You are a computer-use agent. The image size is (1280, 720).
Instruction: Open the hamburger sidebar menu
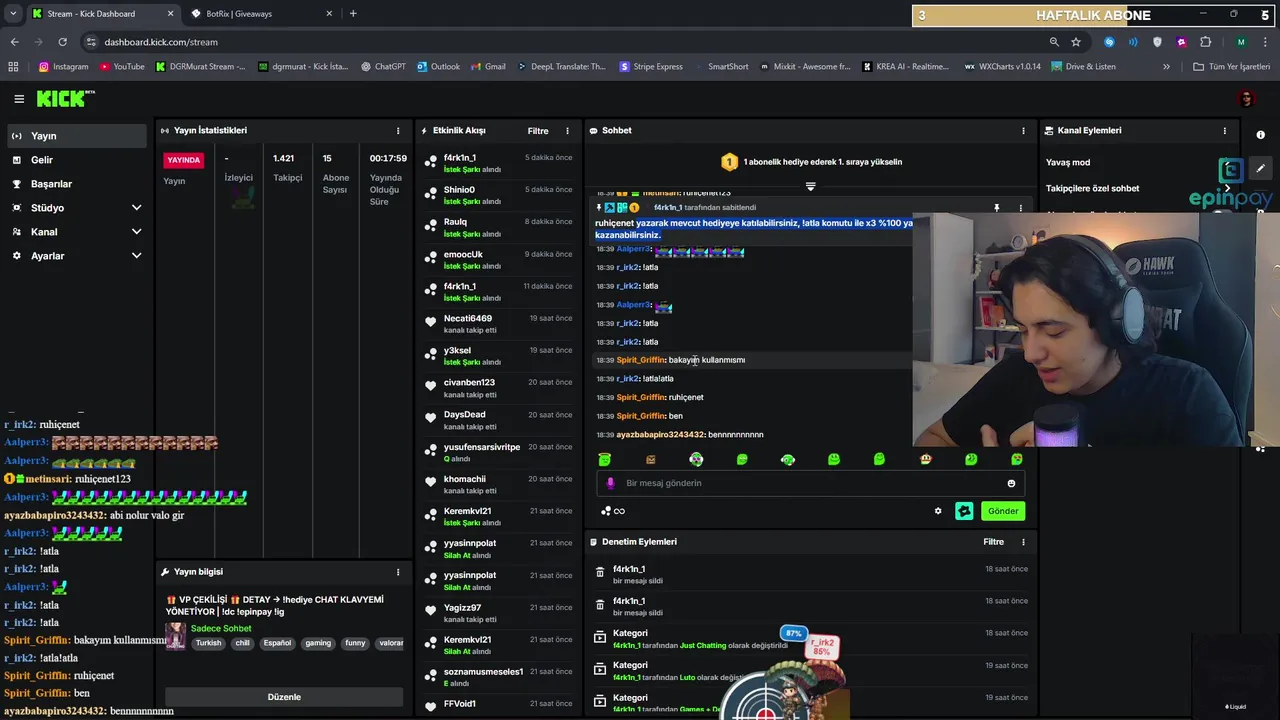19,99
